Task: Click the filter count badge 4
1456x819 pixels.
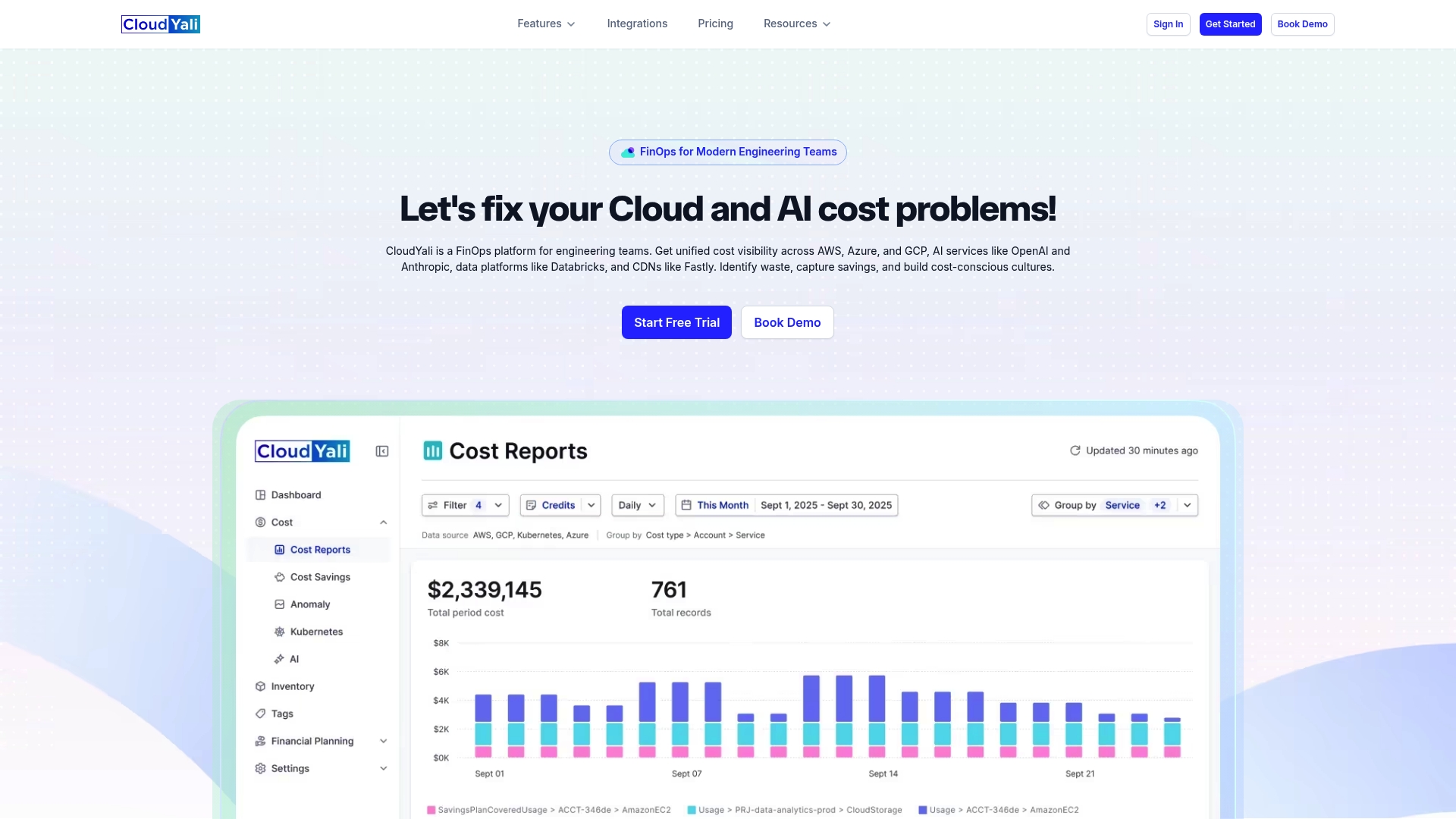Action: point(479,505)
